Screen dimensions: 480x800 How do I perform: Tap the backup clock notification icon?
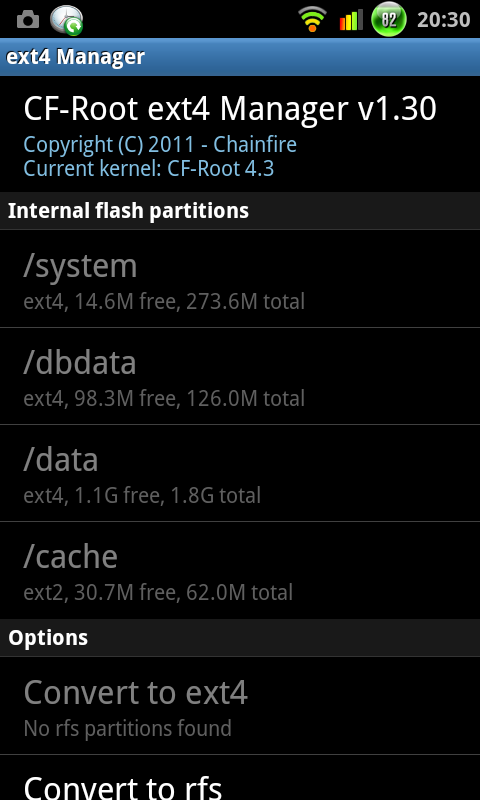(x=66, y=20)
